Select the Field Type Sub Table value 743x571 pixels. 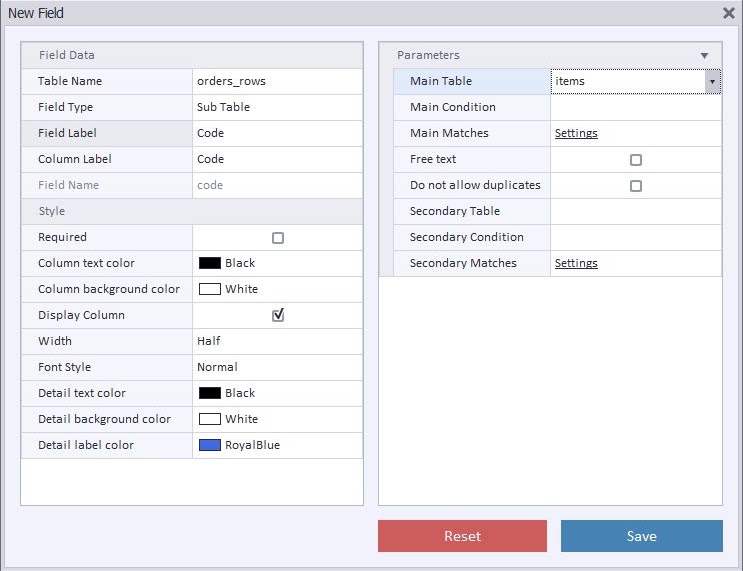278,107
